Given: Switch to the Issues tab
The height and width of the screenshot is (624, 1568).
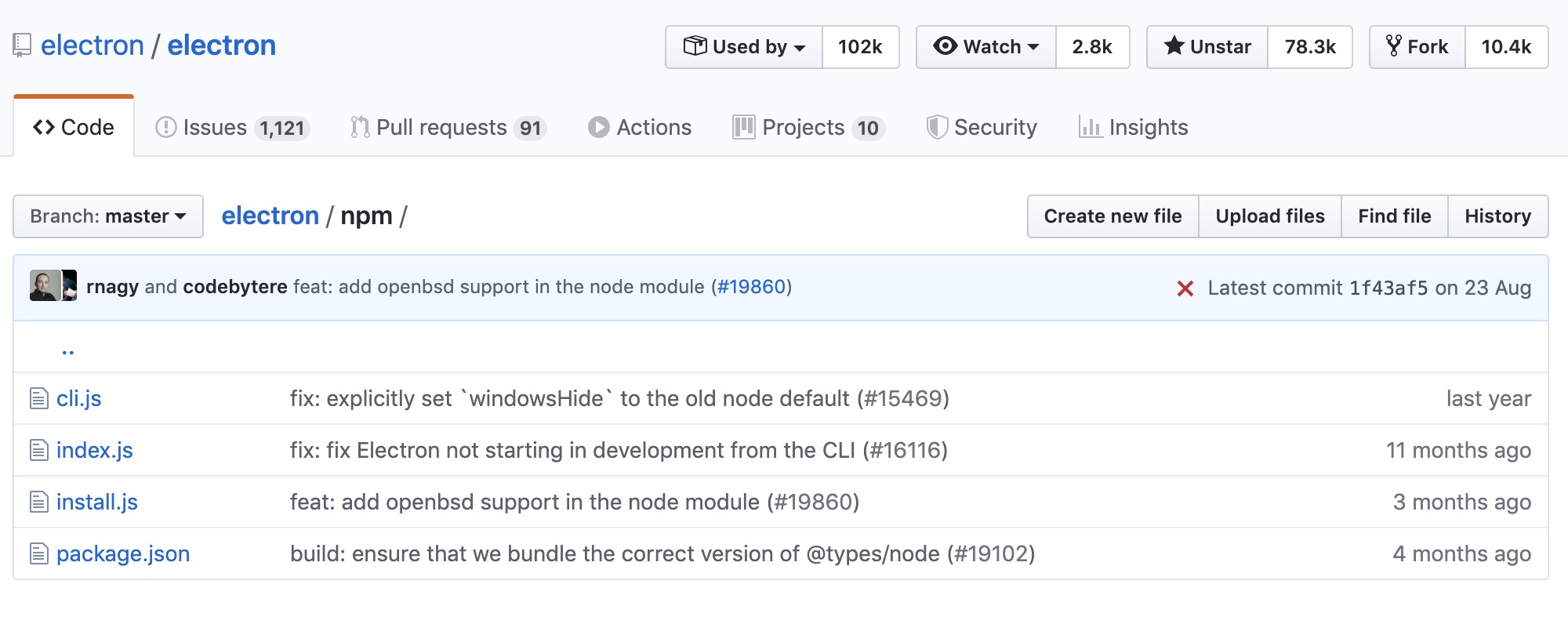Looking at the screenshot, I should pos(232,127).
